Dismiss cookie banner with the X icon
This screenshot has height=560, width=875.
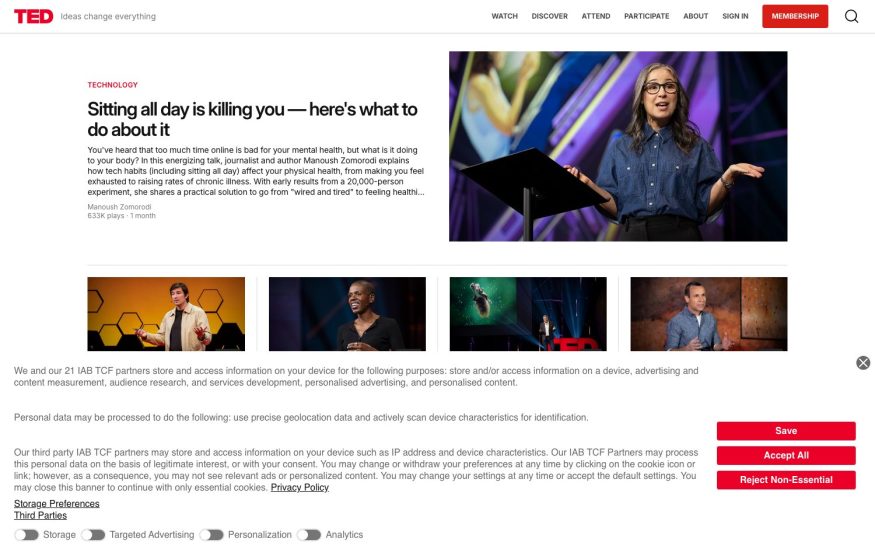(863, 363)
